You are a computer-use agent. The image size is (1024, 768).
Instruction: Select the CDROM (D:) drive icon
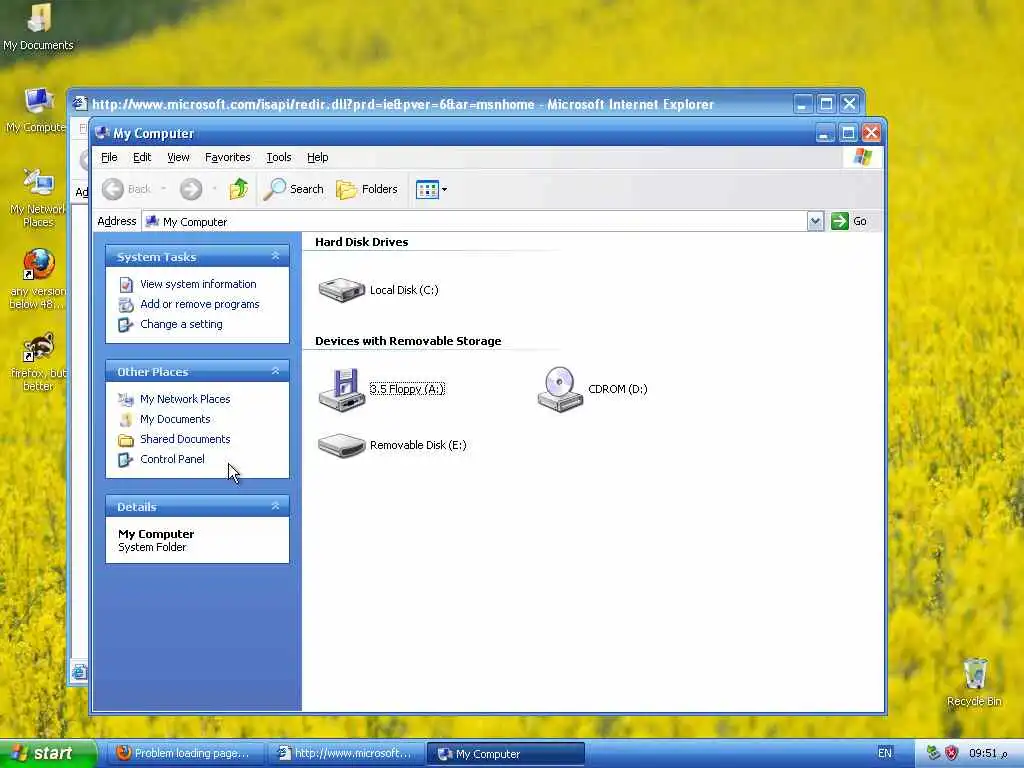560,389
